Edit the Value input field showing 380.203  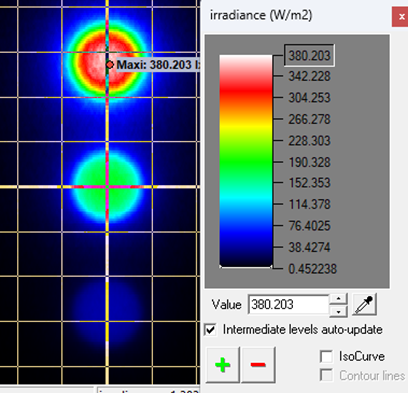click(x=289, y=304)
